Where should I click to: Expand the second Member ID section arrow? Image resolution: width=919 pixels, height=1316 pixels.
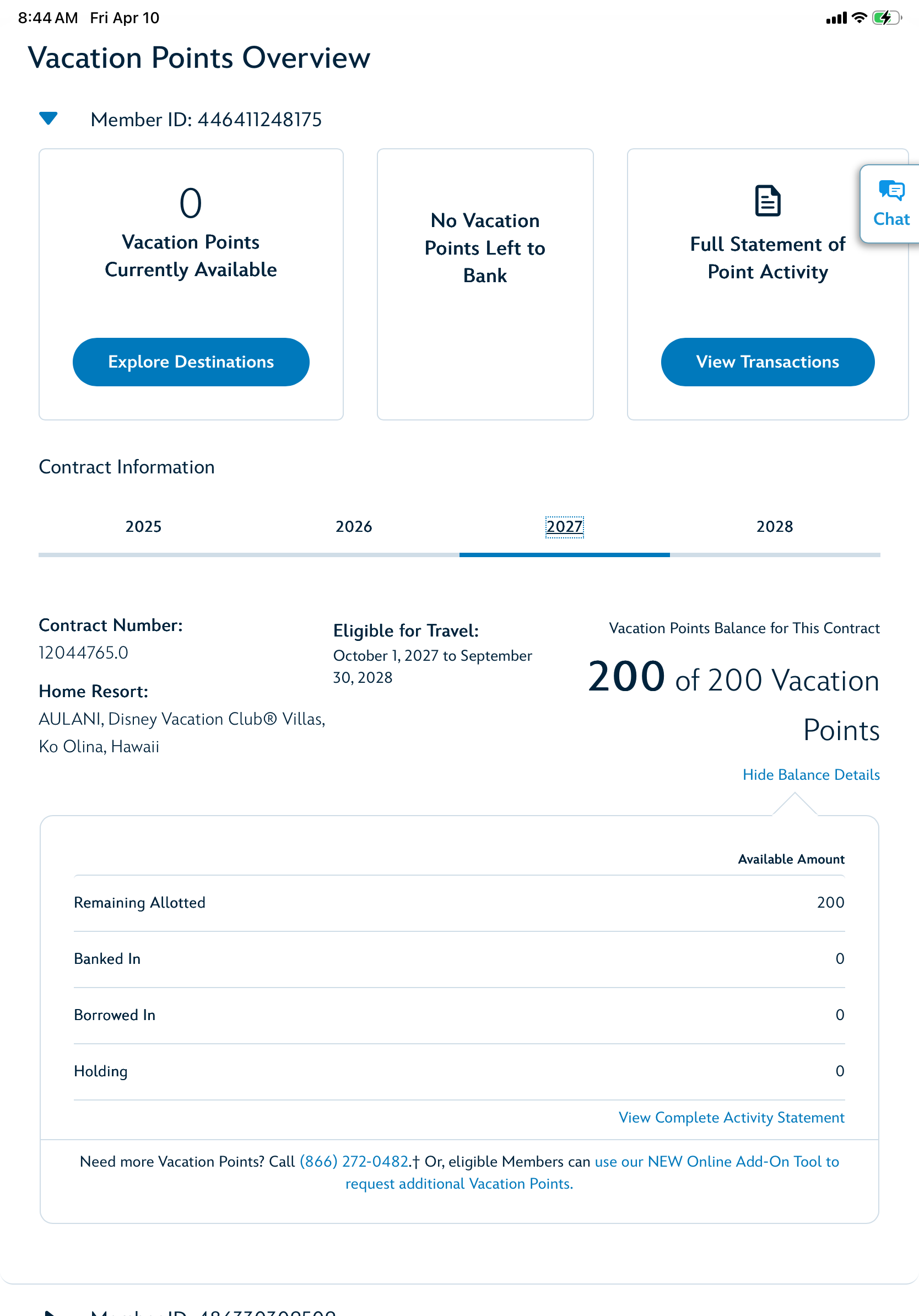[x=49, y=1313]
